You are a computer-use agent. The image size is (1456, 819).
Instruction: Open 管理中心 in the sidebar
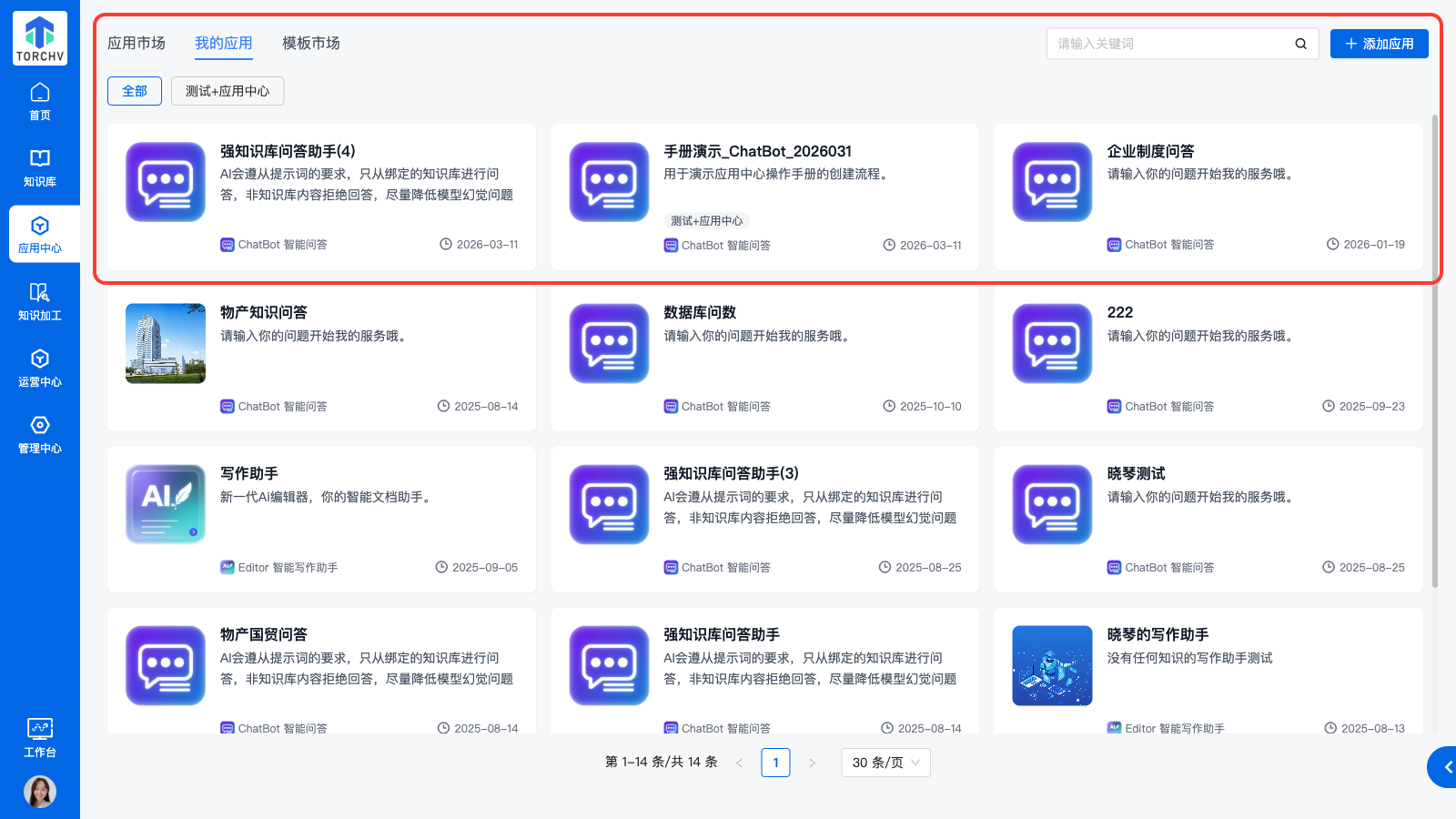(x=40, y=434)
